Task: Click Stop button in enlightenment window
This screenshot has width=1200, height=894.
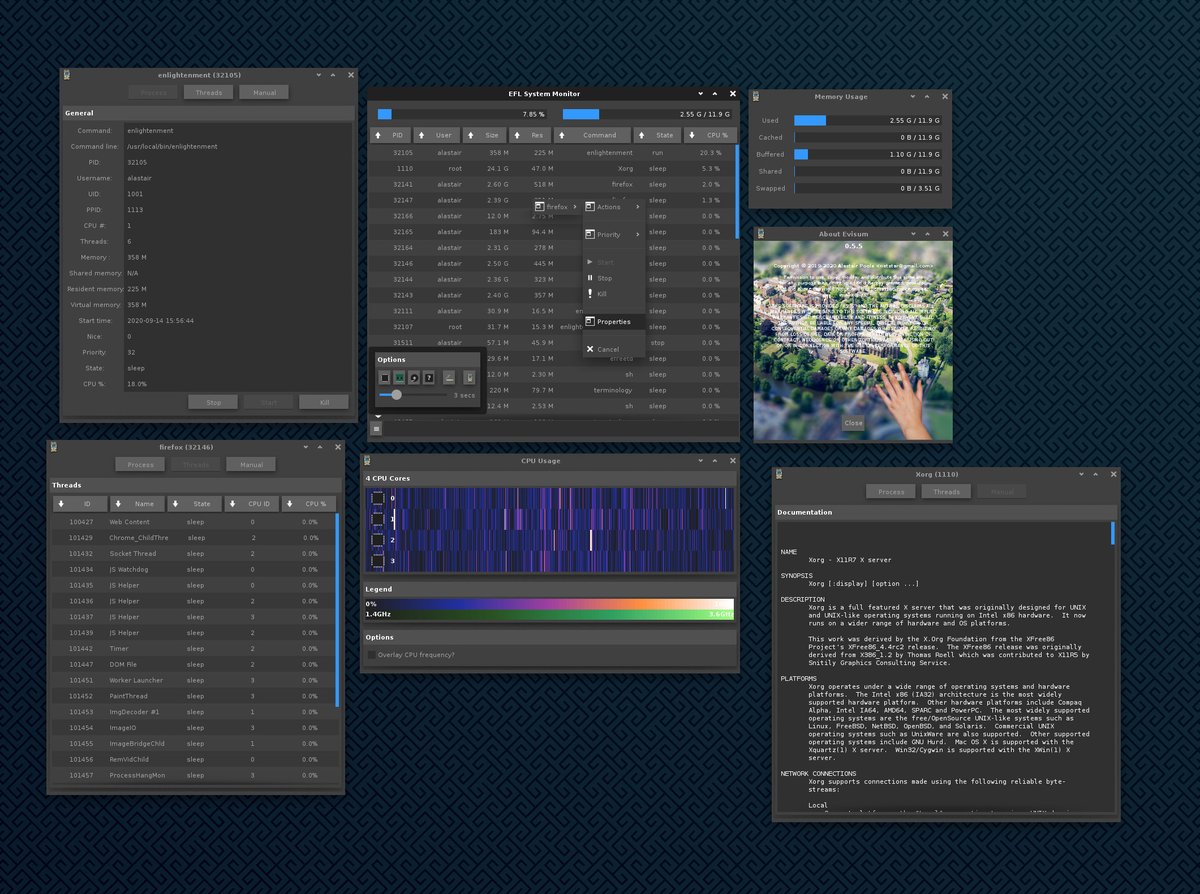Action: point(213,402)
